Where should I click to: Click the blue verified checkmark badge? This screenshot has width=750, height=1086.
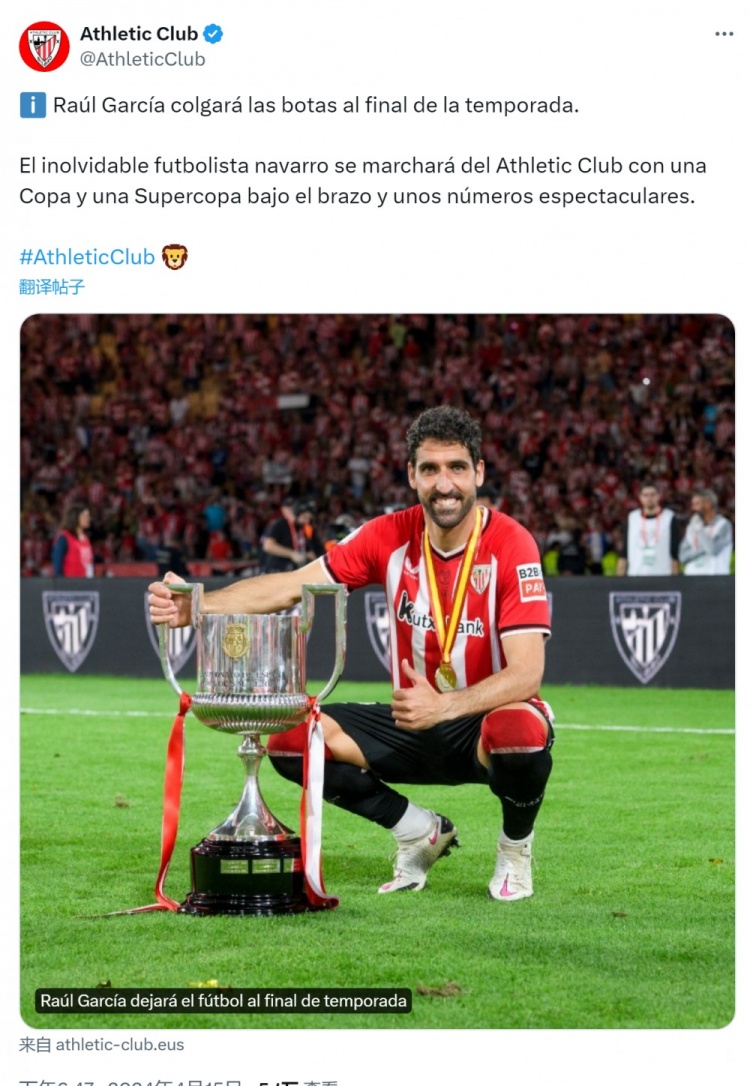213,33
